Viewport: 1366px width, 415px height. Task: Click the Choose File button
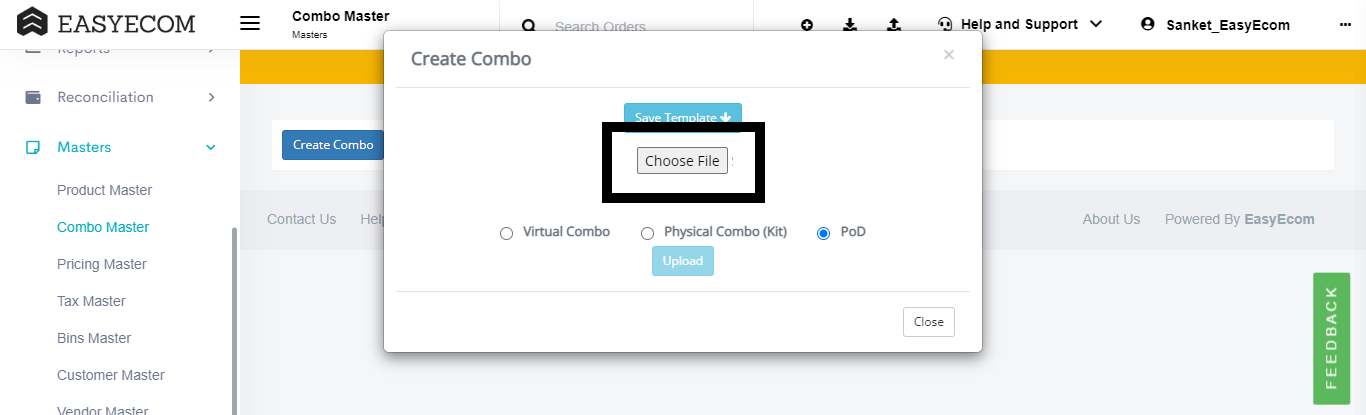682,161
